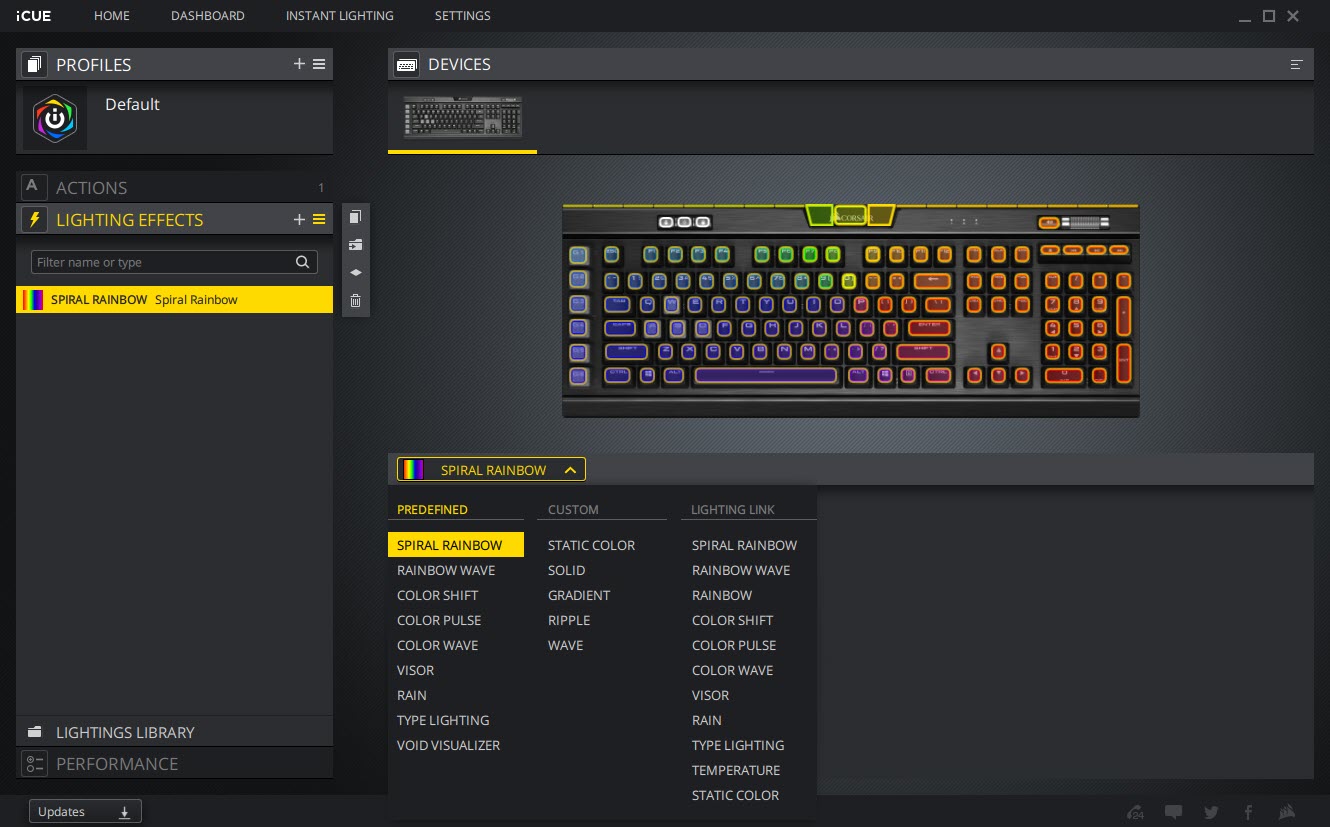Image resolution: width=1330 pixels, height=827 pixels.
Task: Open the Dashboard tab
Action: 208,16
